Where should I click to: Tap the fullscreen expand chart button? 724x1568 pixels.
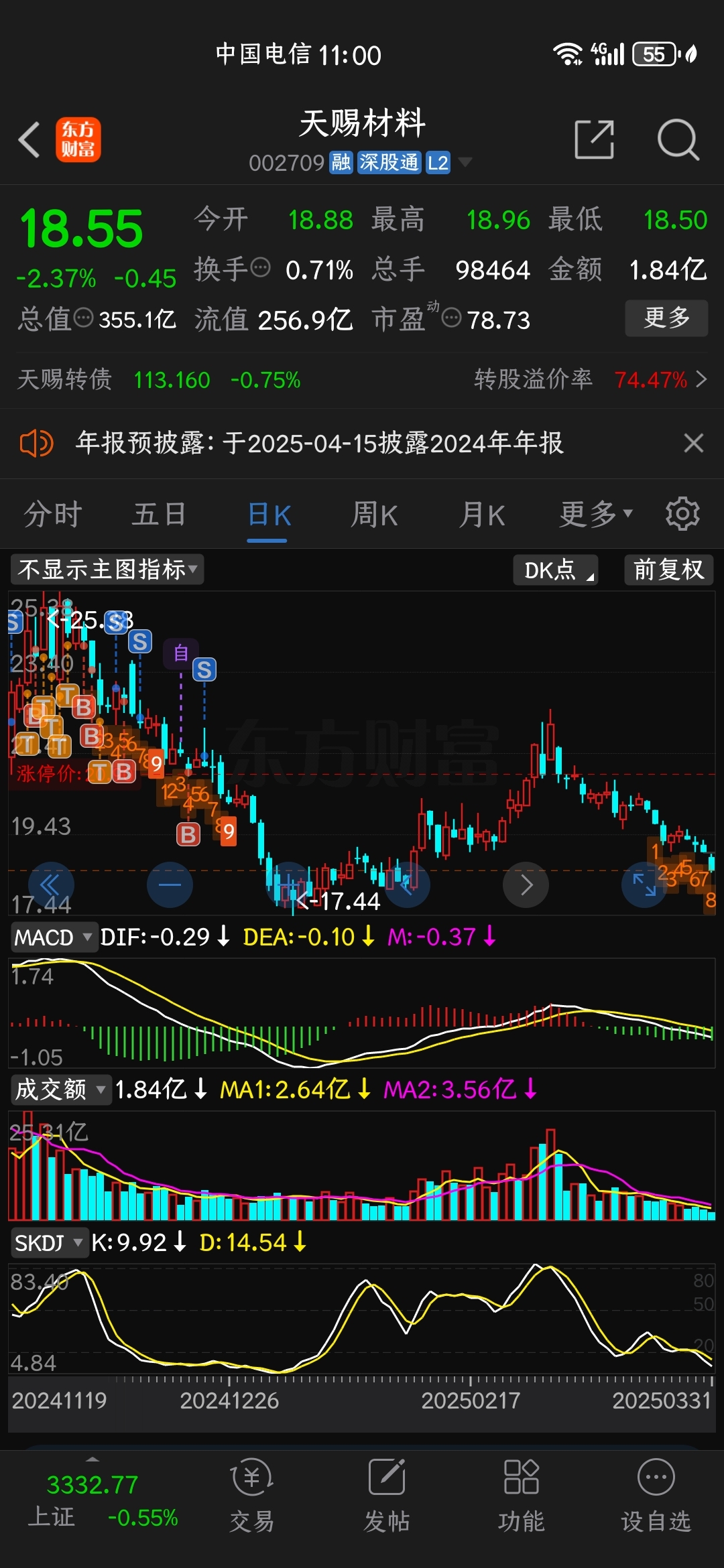pos(644,885)
